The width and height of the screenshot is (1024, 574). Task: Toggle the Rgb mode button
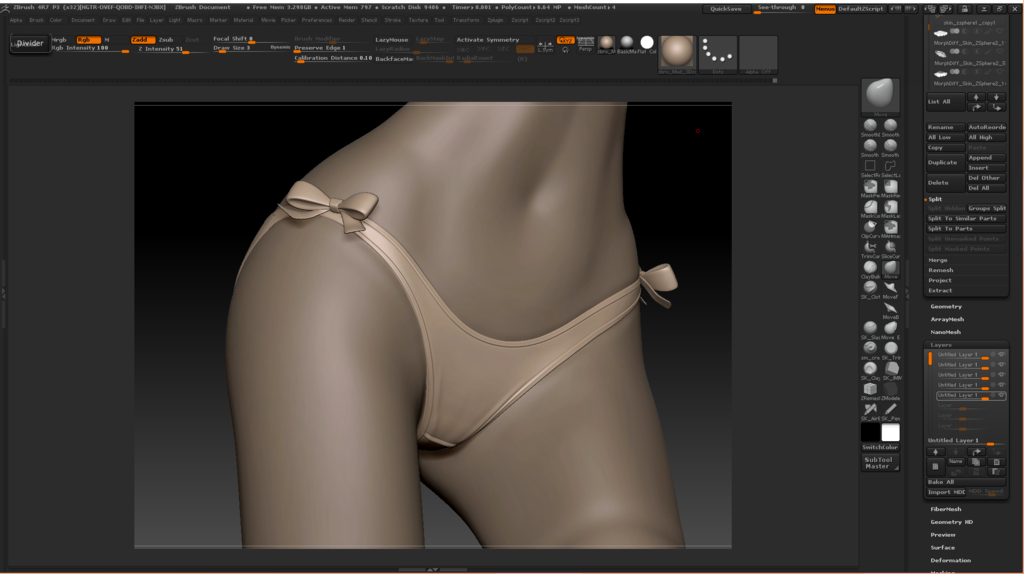(88, 40)
